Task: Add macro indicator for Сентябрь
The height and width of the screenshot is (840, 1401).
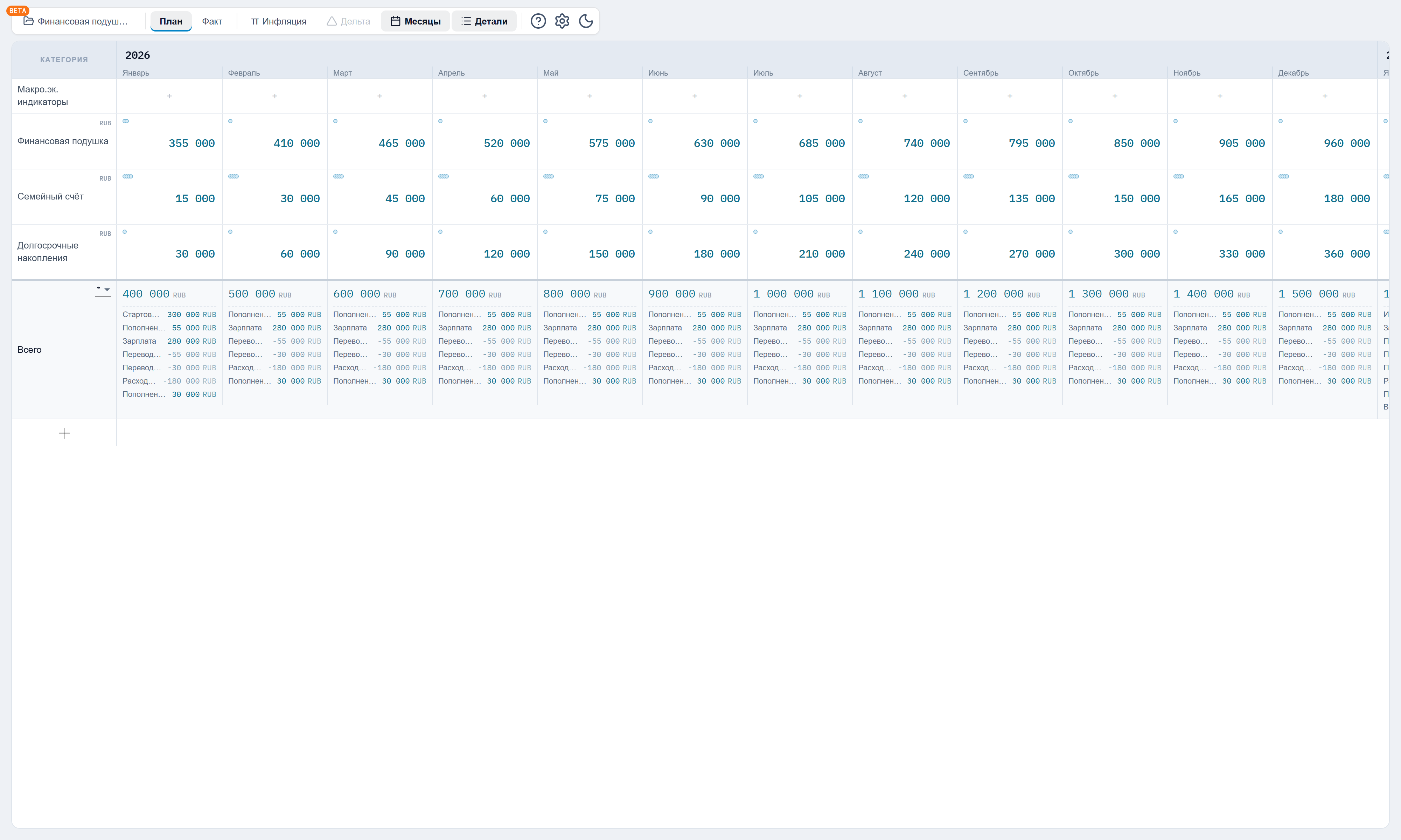Action: (1010, 96)
